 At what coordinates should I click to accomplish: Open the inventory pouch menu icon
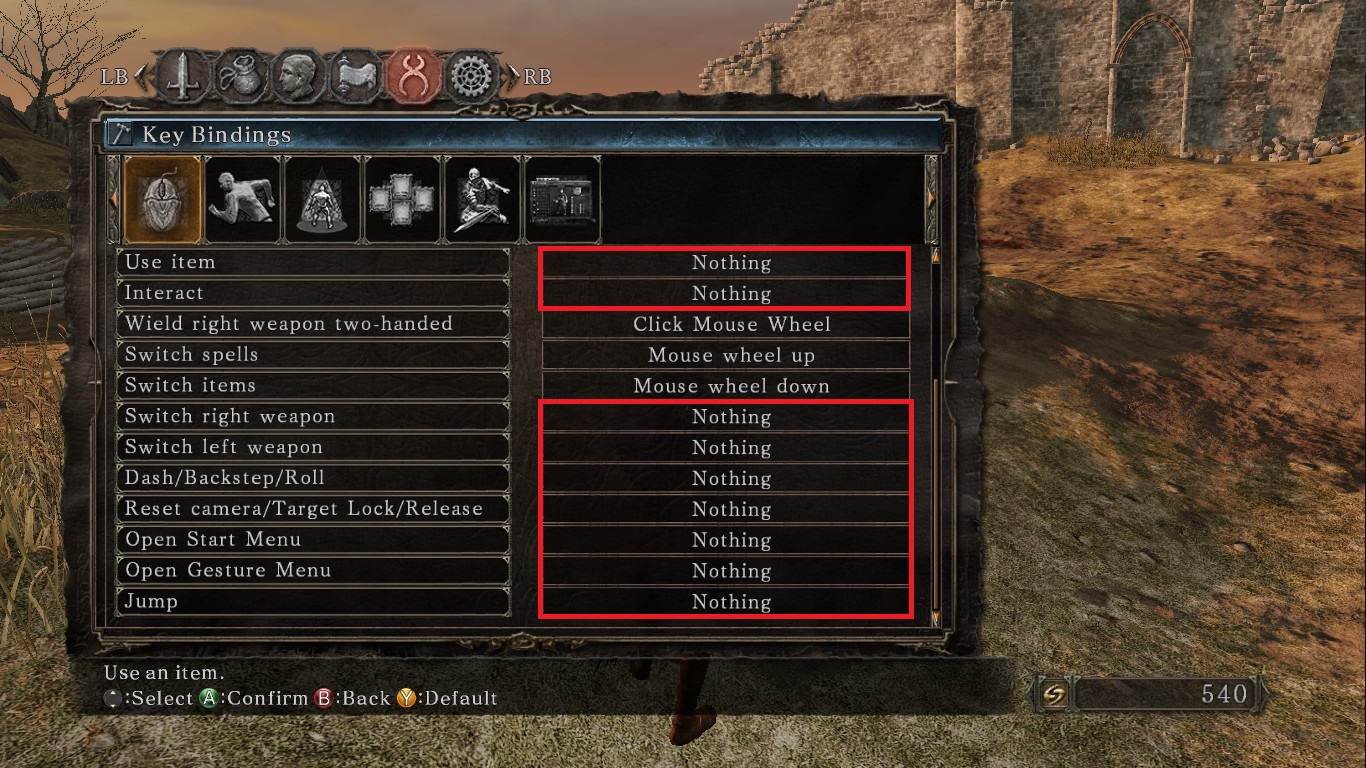[x=241, y=76]
